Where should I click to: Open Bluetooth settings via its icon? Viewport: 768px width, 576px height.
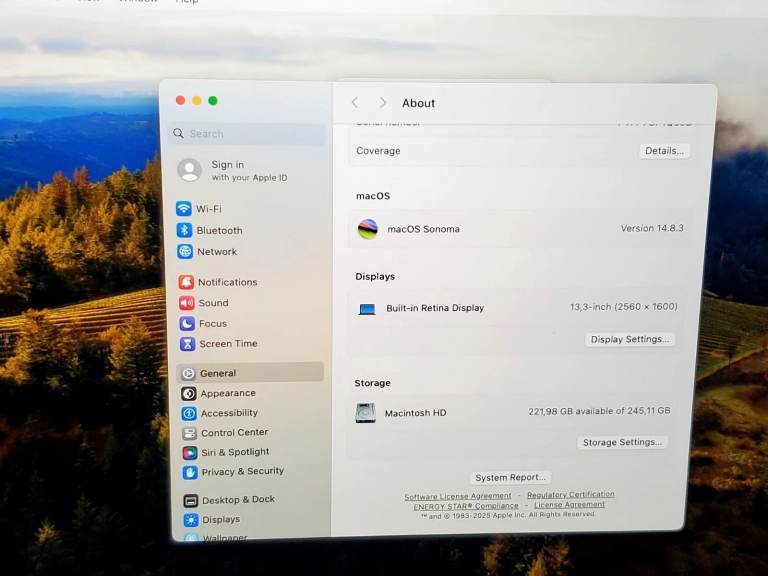184,230
